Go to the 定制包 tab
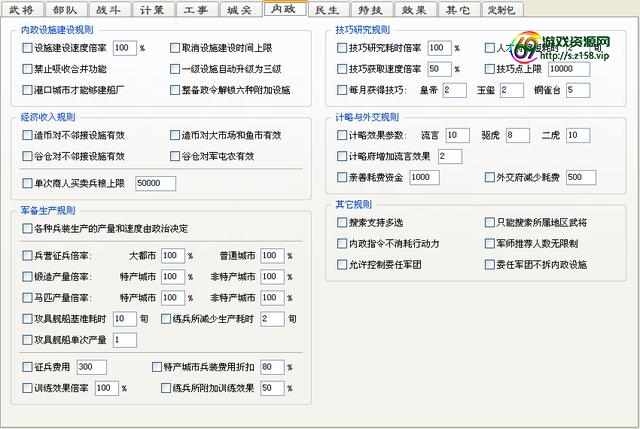Screen dimensions: 640x429 point(504,9)
